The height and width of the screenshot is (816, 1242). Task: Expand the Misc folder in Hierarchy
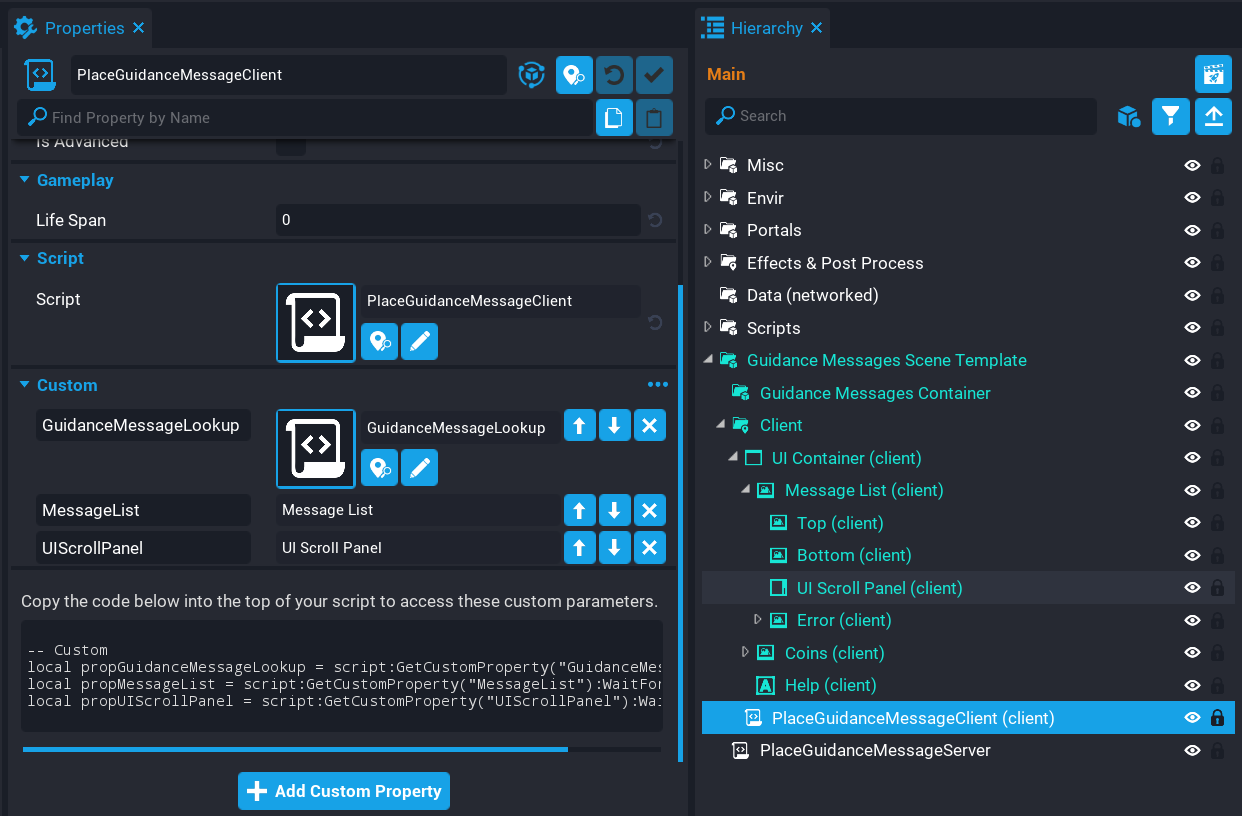pos(708,165)
